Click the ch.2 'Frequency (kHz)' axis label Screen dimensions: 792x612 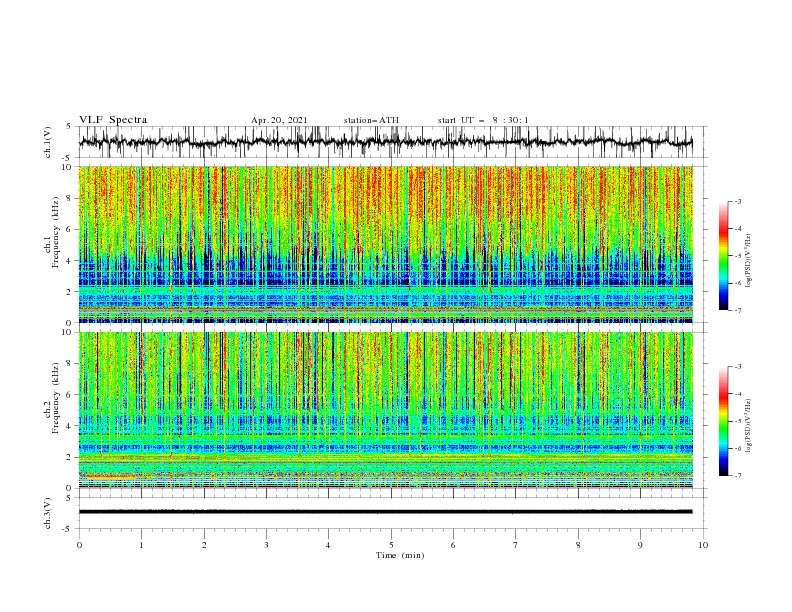56,397
